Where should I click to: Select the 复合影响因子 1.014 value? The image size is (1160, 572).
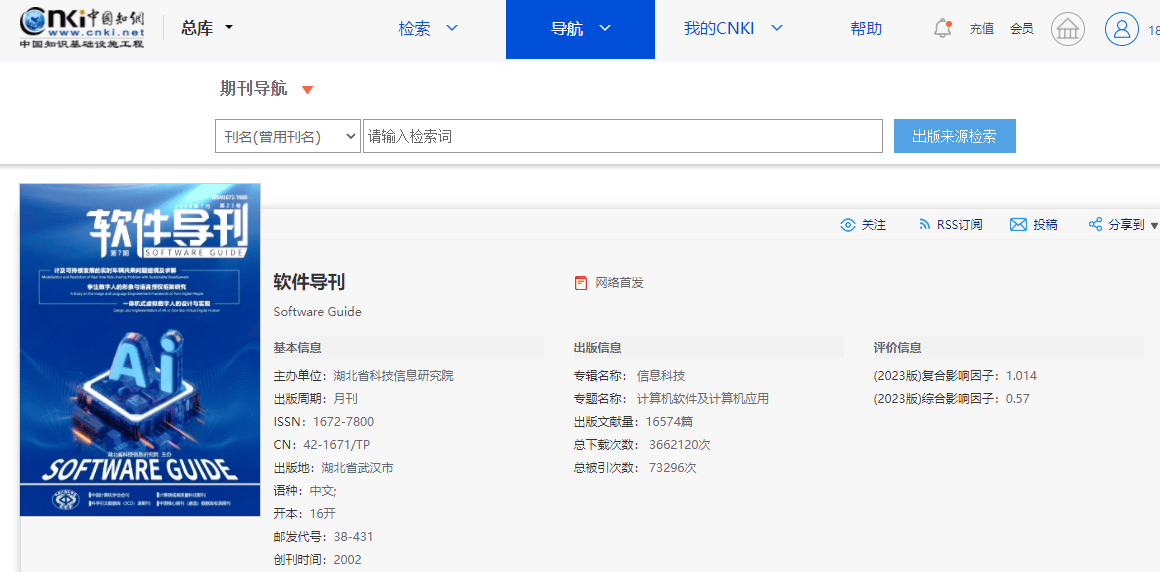pos(1022,376)
